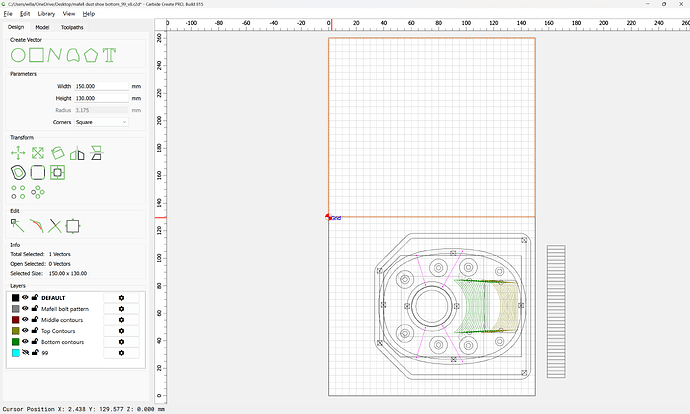Open the Linear Array tool
This screenshot has width=690, height=414.
point(18,192)
